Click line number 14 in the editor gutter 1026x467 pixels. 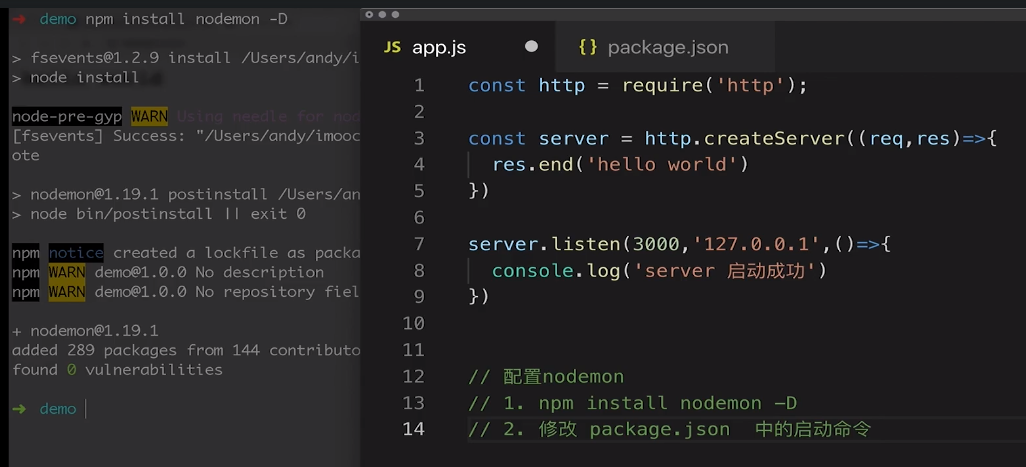point(414,428)
